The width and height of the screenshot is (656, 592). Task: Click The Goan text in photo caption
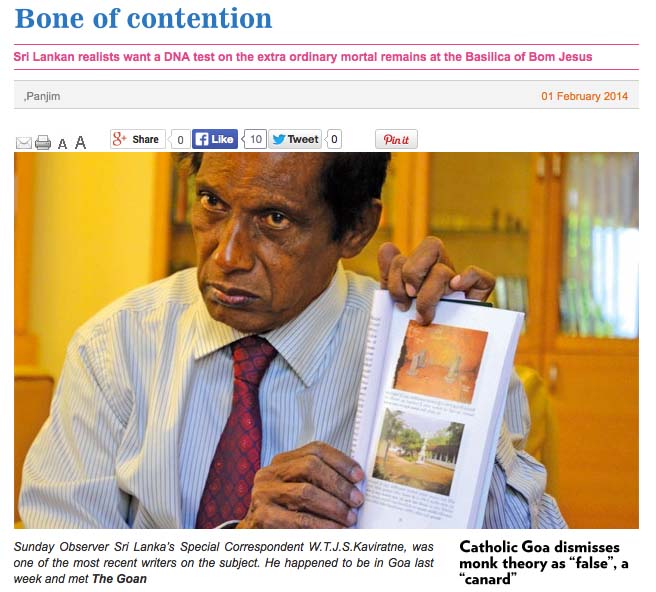pos(119,579)
